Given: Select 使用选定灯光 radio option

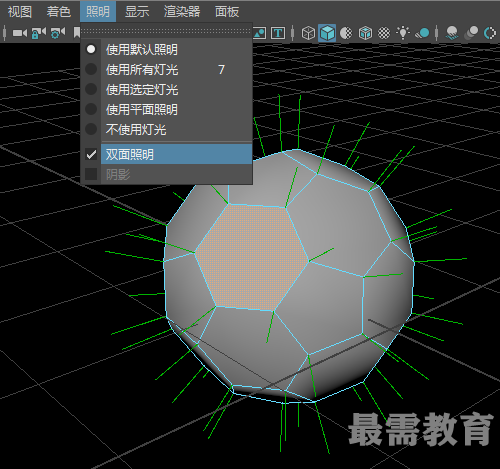Looking at the screenshot, I should 166,89.
